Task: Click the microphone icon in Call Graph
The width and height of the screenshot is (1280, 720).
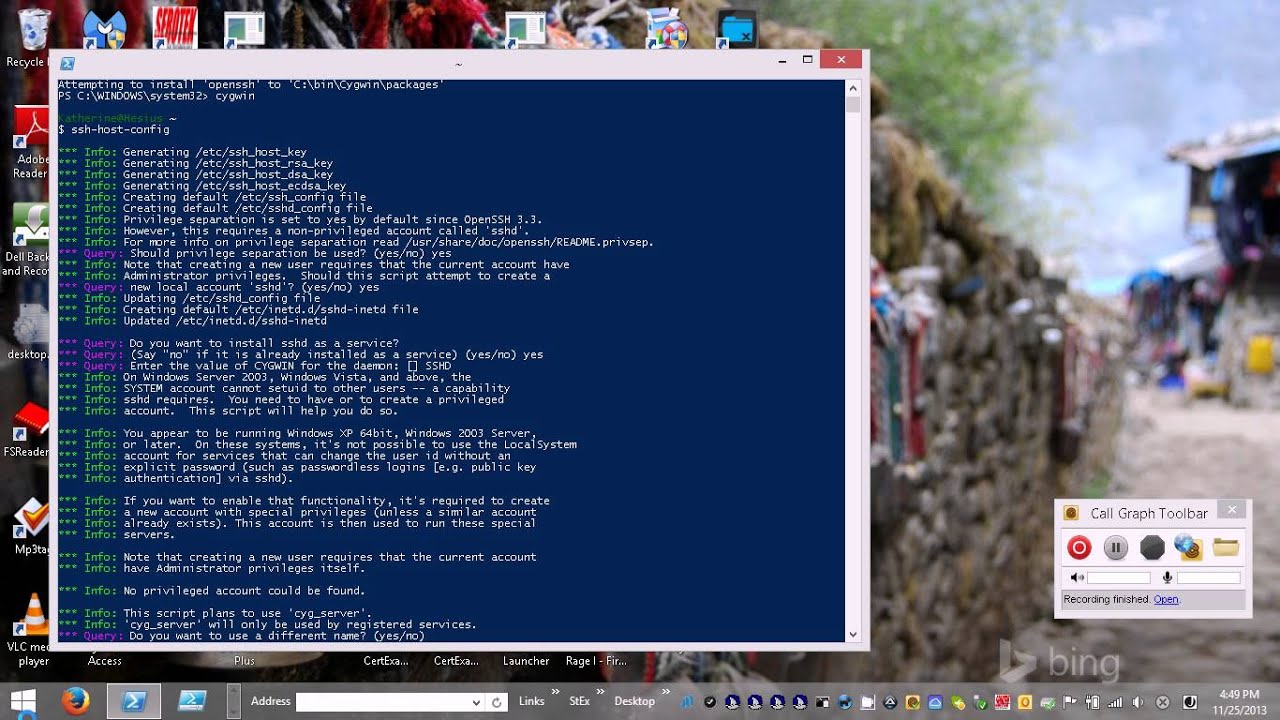Action: pos(1166,577)
